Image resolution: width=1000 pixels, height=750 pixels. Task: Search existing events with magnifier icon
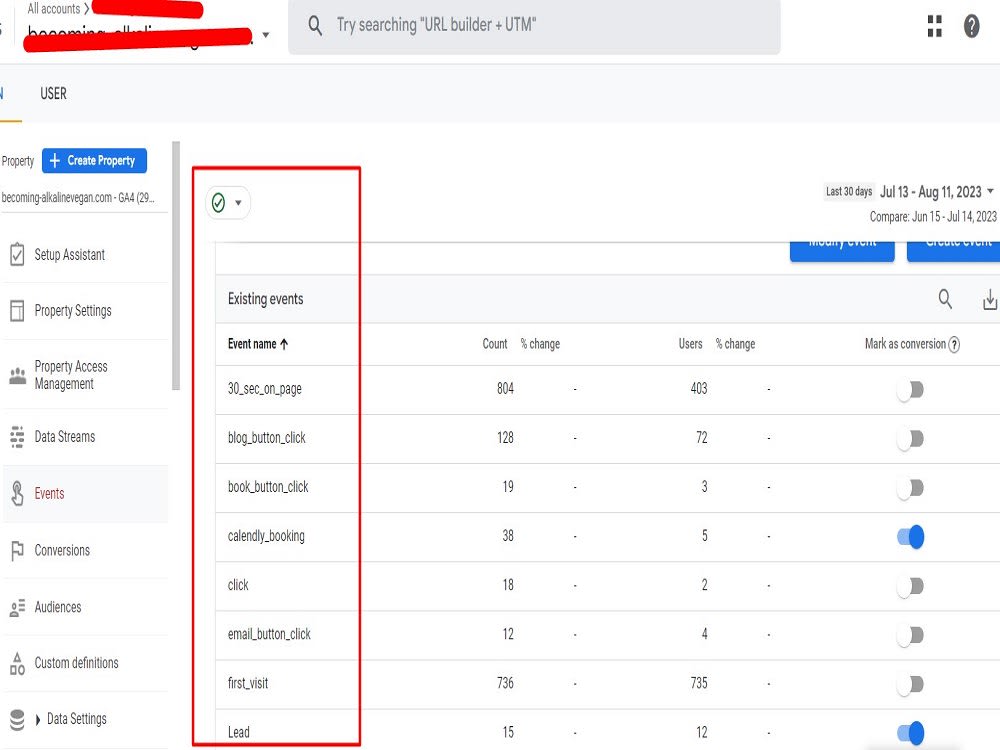(x=945, y=298)
